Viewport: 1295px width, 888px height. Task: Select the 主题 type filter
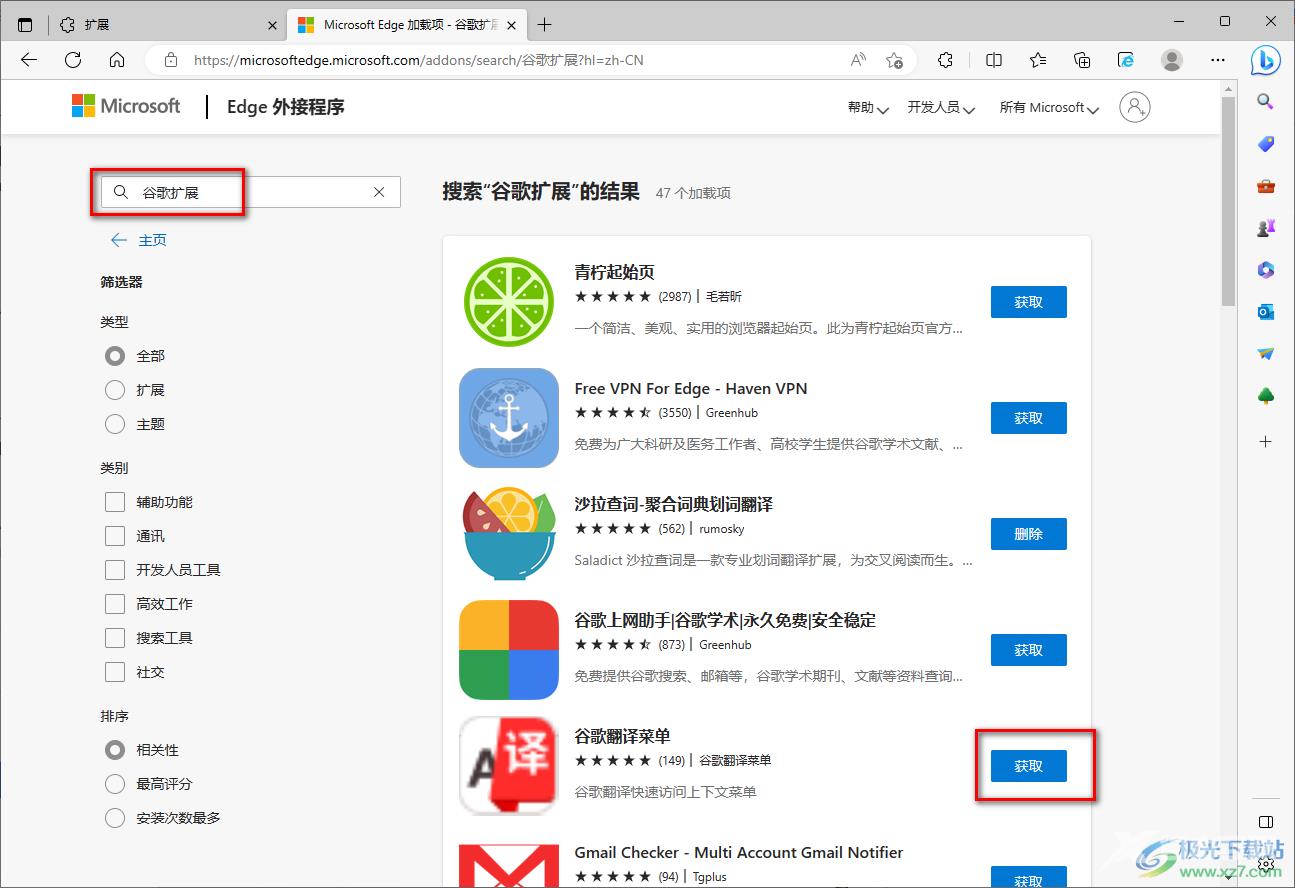(x=115, y=424)
